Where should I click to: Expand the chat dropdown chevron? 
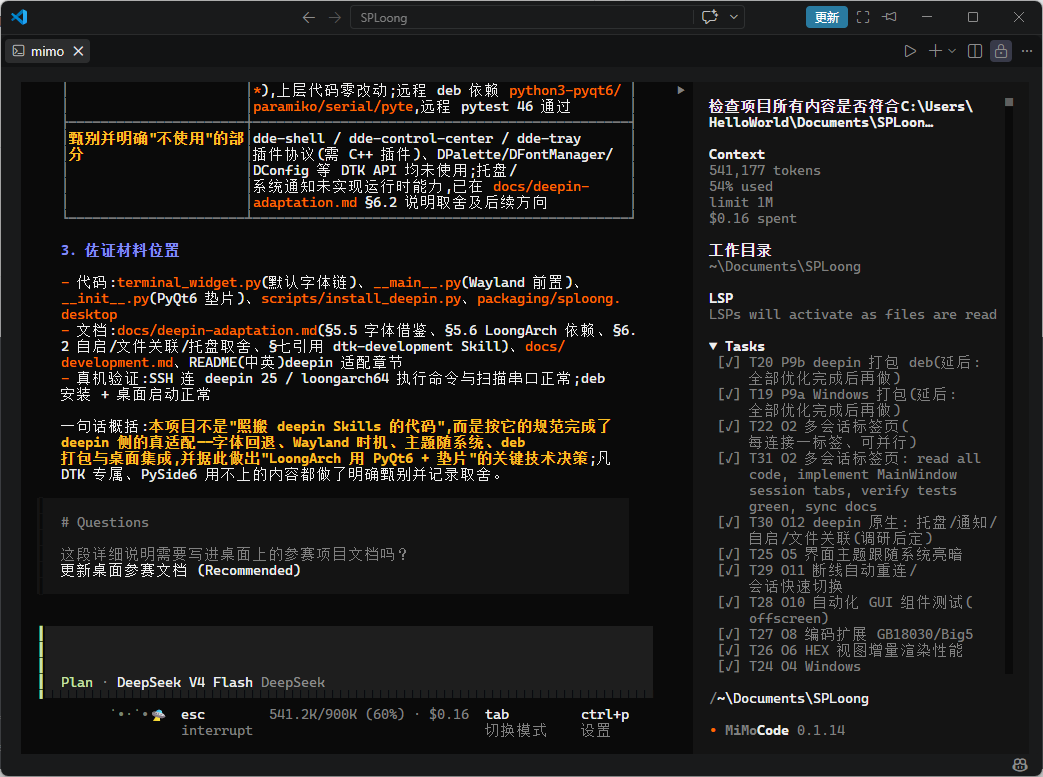tap(734, 17)
